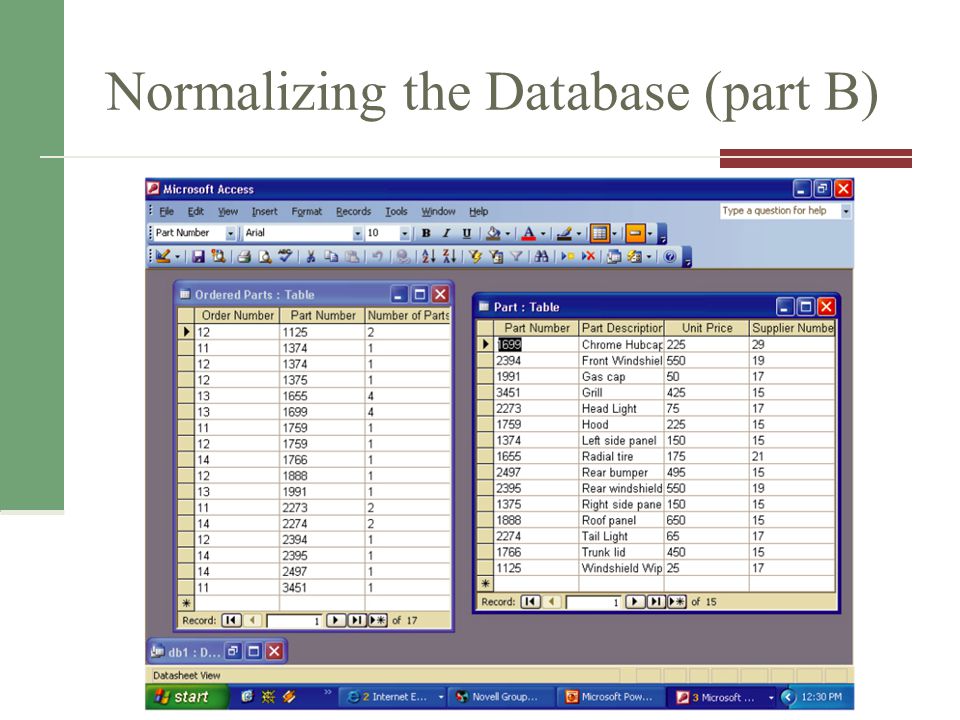The height and width of the screenshot is (720, 960).
Task: Open the font size 10 dropdown
Action: click(405, 233)
